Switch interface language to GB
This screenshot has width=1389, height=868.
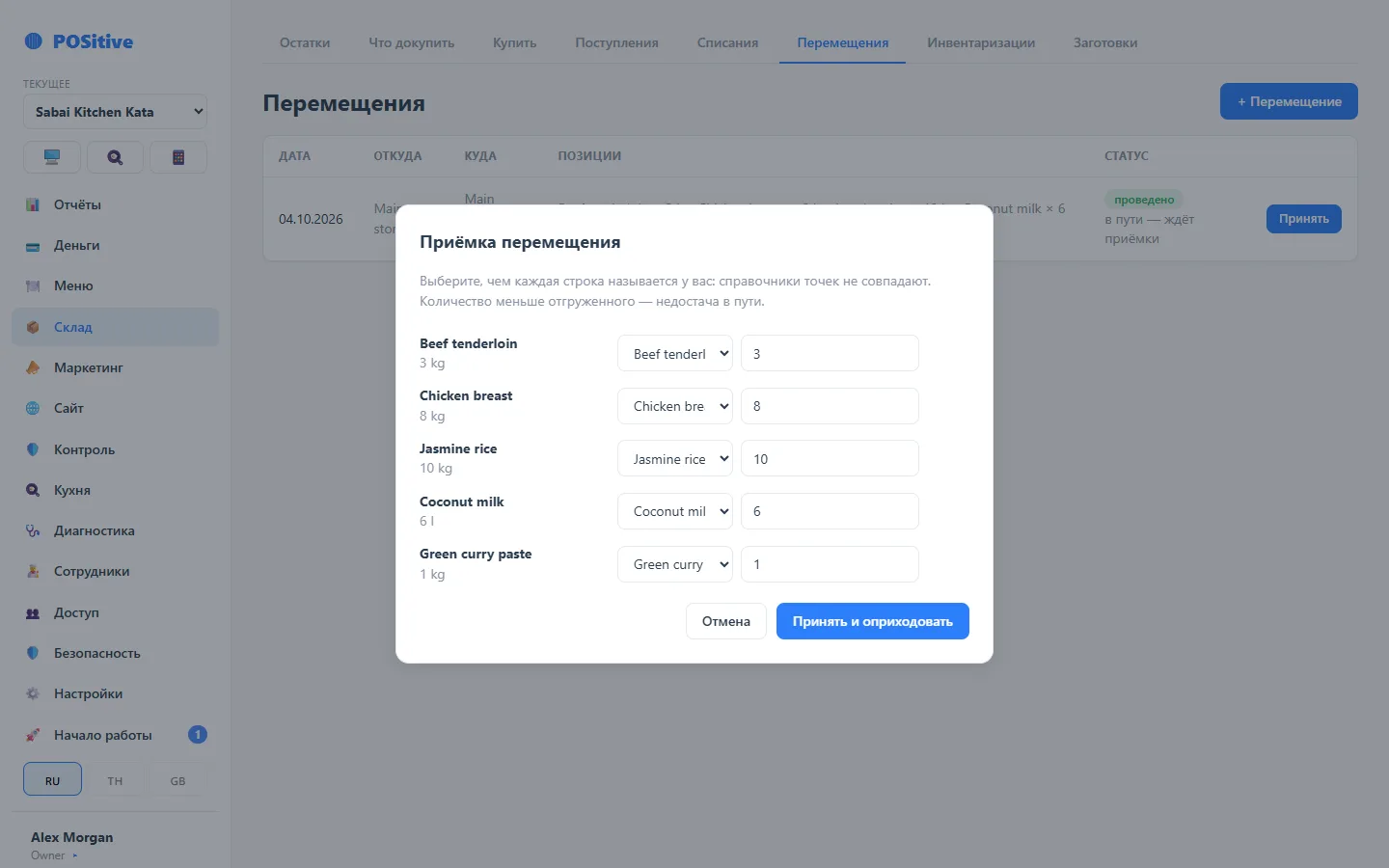177,780
